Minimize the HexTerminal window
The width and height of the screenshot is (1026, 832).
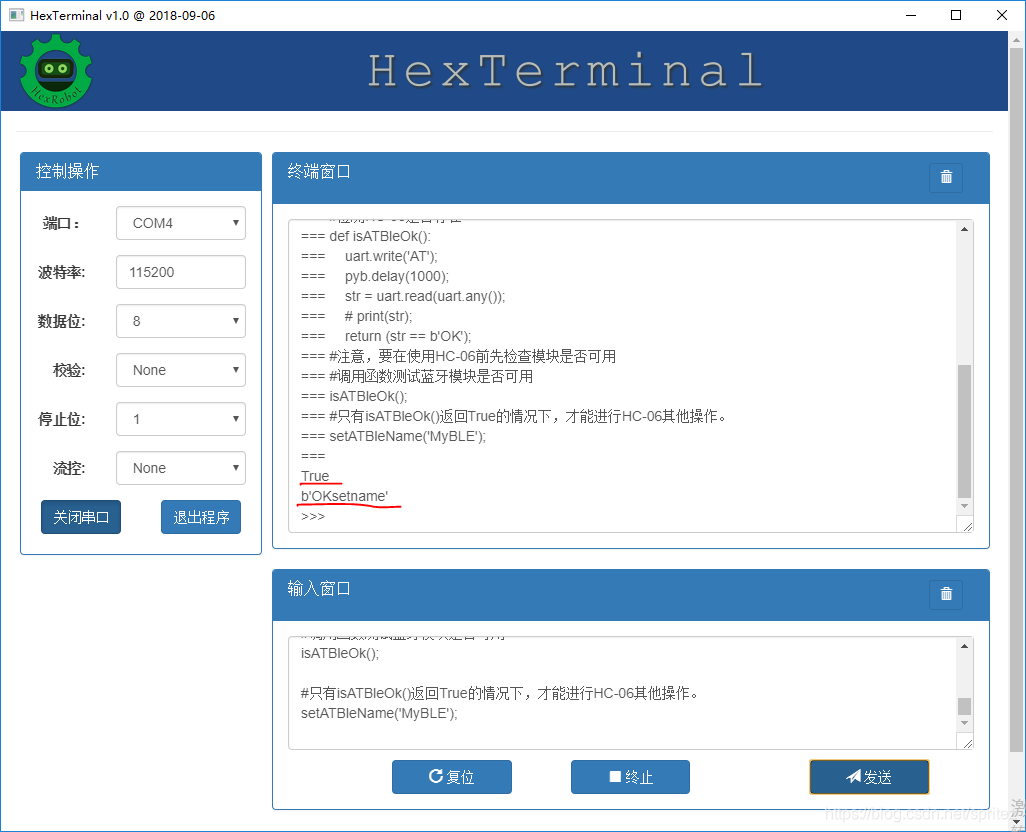(x=911, y=15)
